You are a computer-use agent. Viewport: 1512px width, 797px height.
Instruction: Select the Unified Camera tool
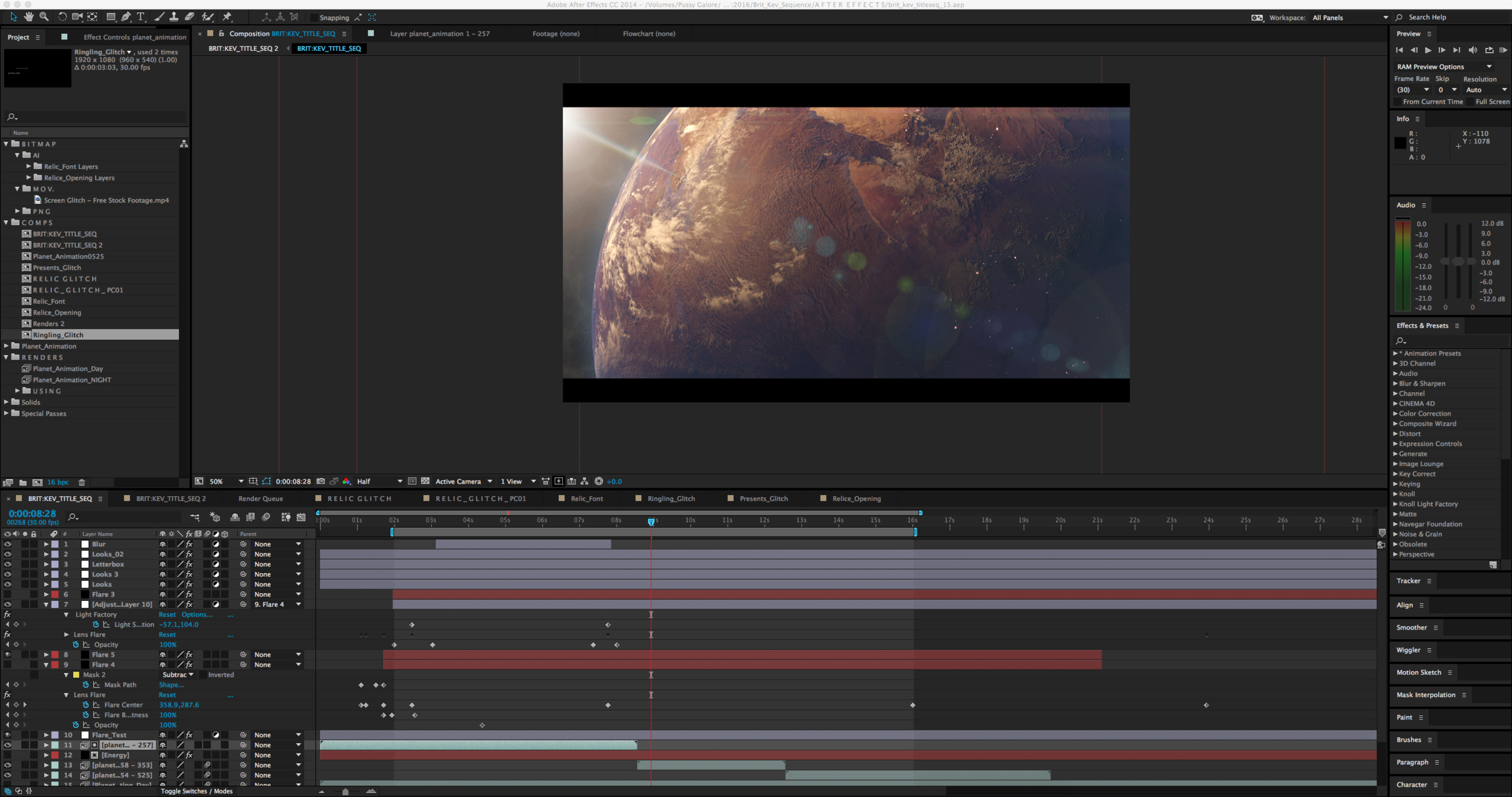77,17
